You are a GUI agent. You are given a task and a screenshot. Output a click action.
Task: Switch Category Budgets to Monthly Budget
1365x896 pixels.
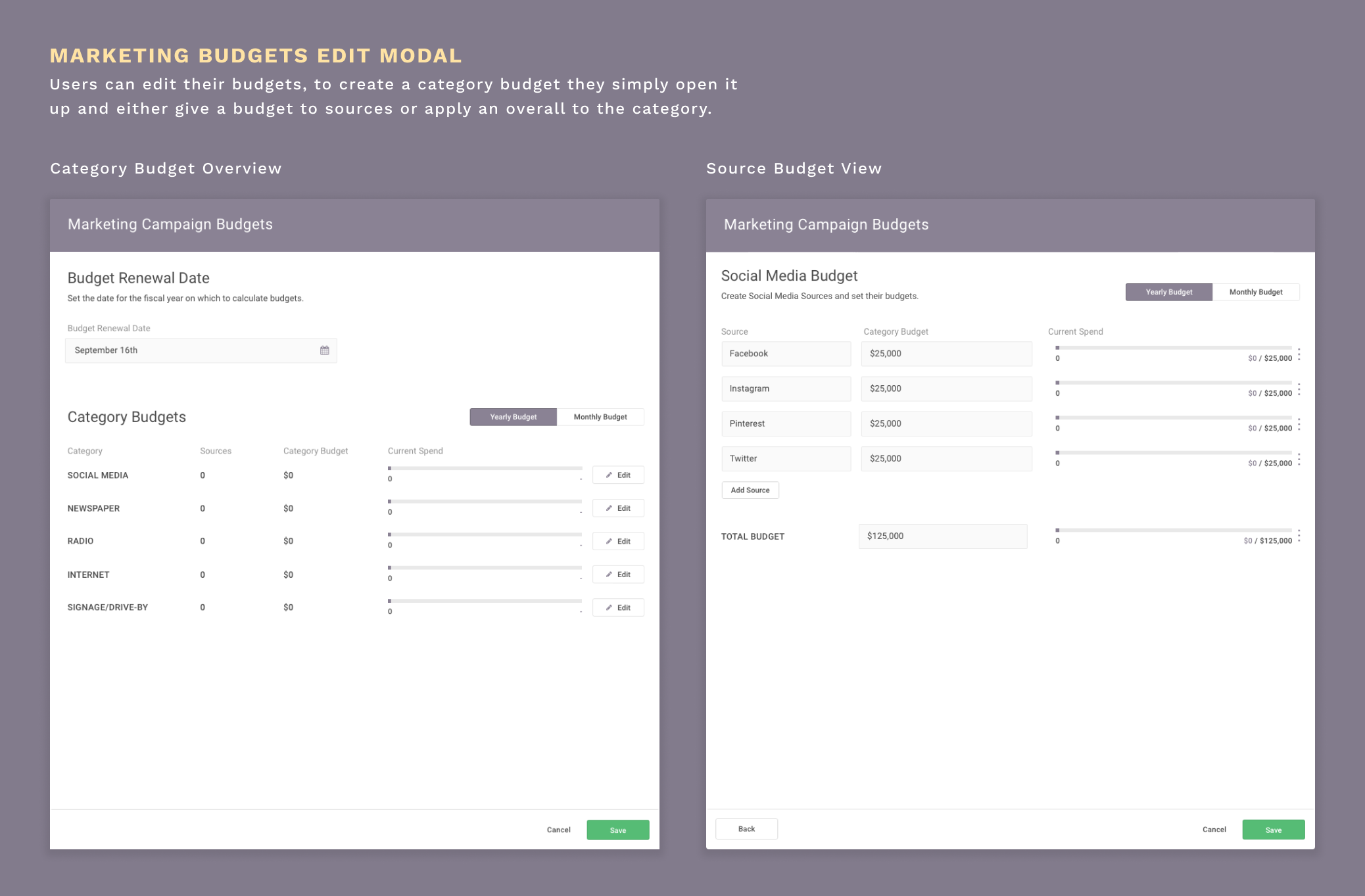coord(600,417)
